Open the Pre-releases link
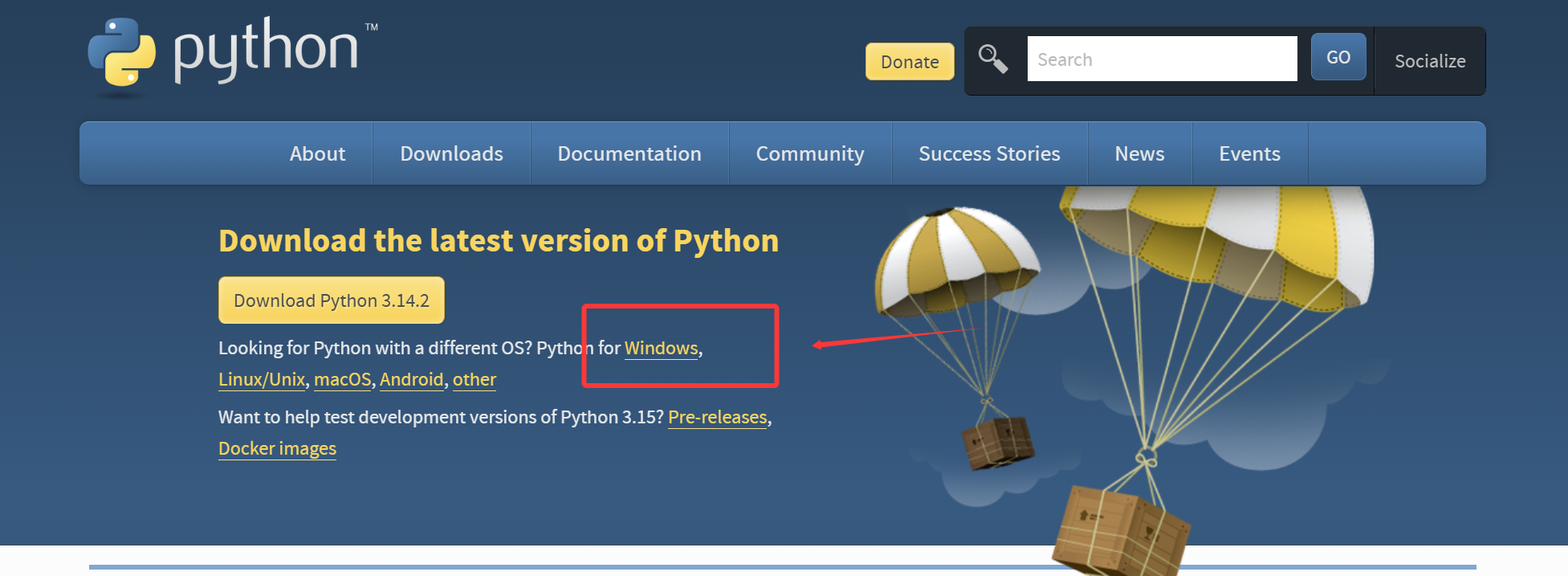Image resolution: width=1568 pixels, height=576 pixels. pyautogui.click(x=718, y=417)
